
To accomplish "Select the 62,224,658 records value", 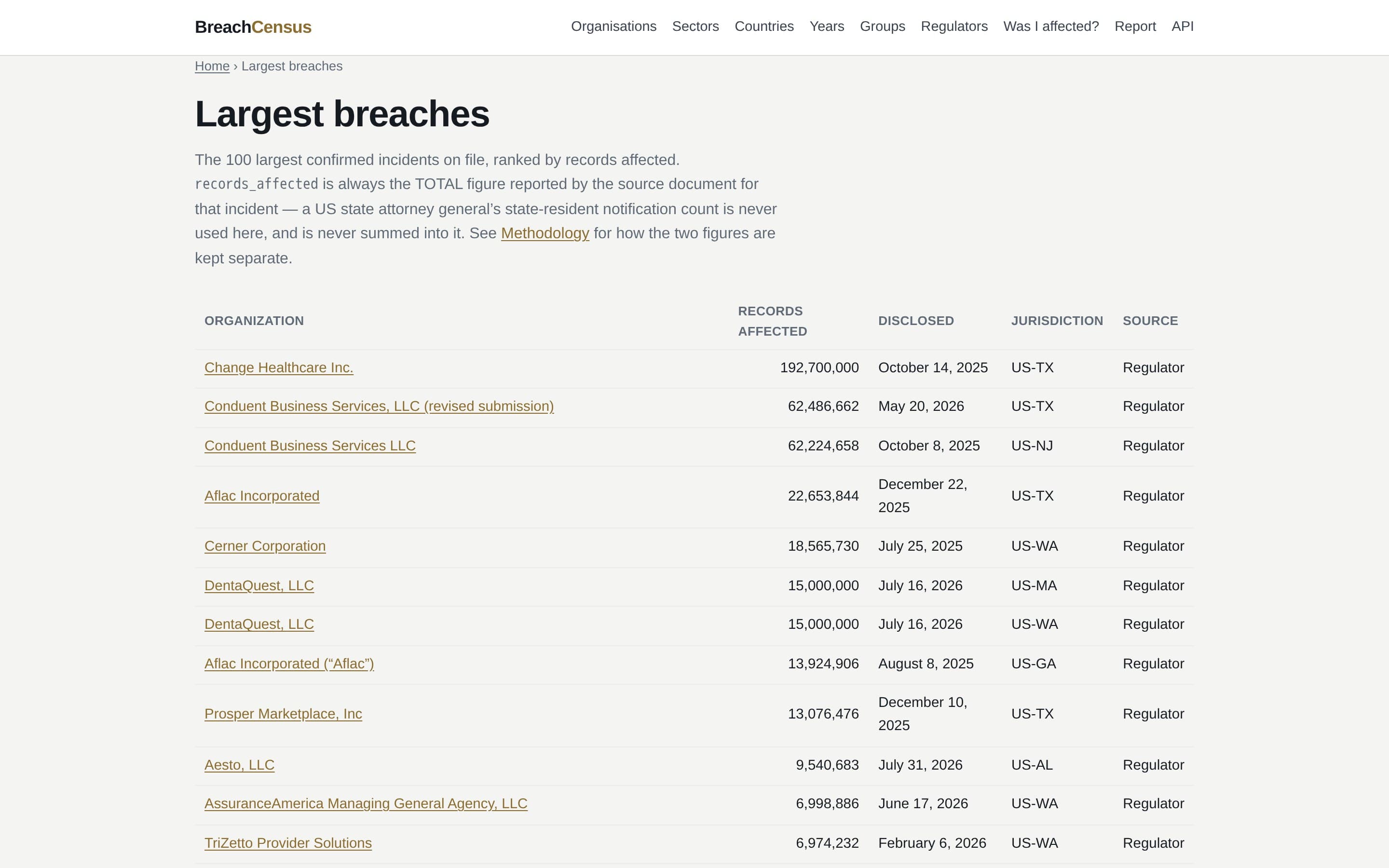I will tap(823, 446).
